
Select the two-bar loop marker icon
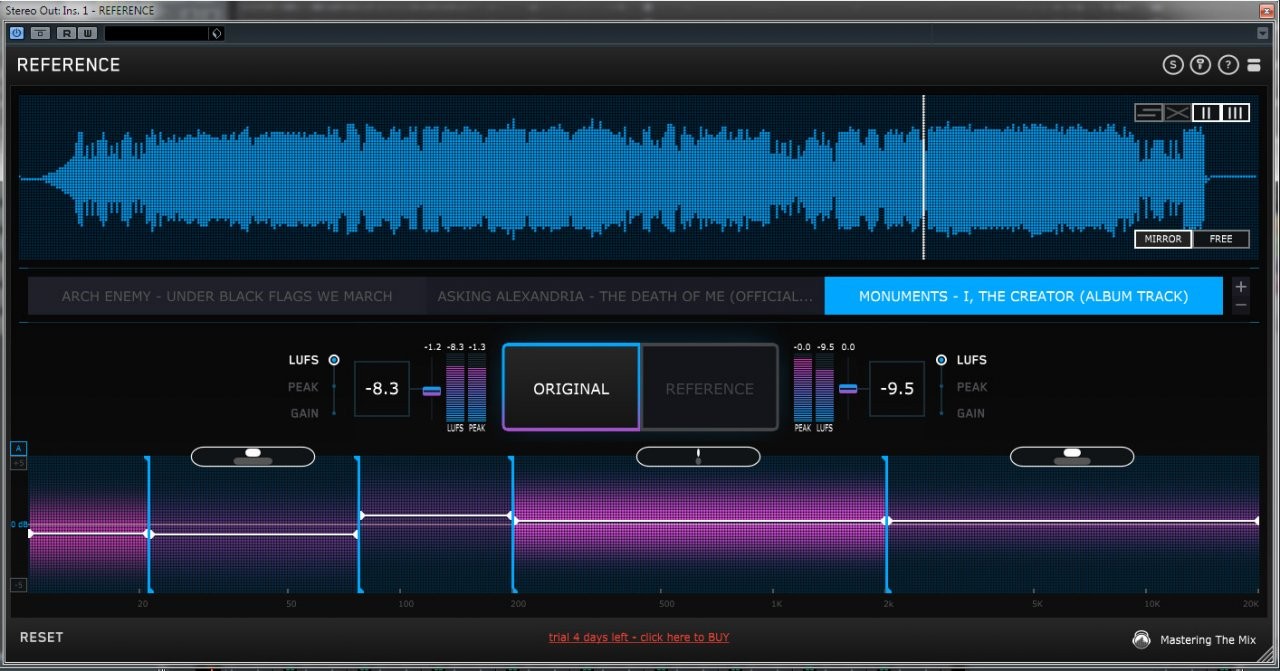[1207, 113]
